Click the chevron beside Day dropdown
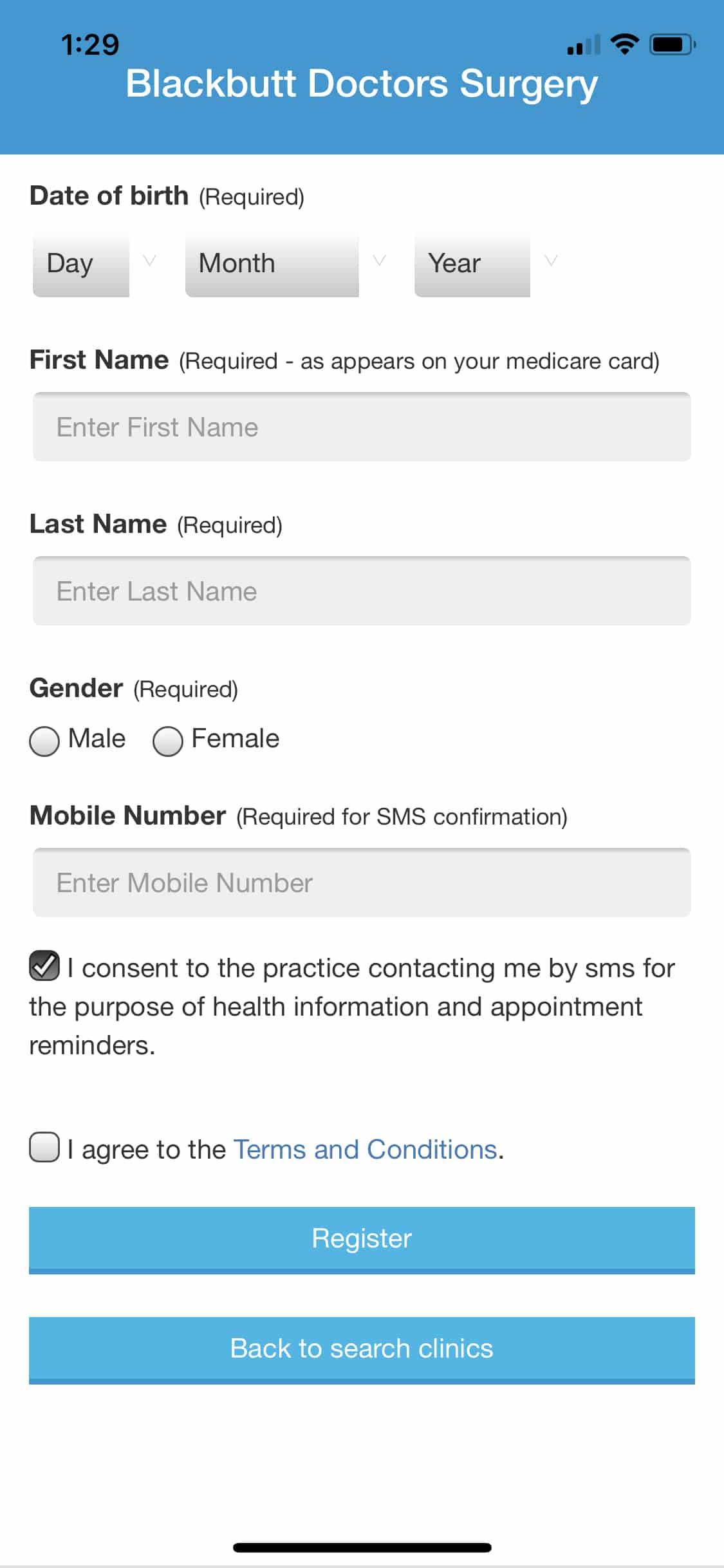This screenshot has width=724, height=1568. (149, 261)
